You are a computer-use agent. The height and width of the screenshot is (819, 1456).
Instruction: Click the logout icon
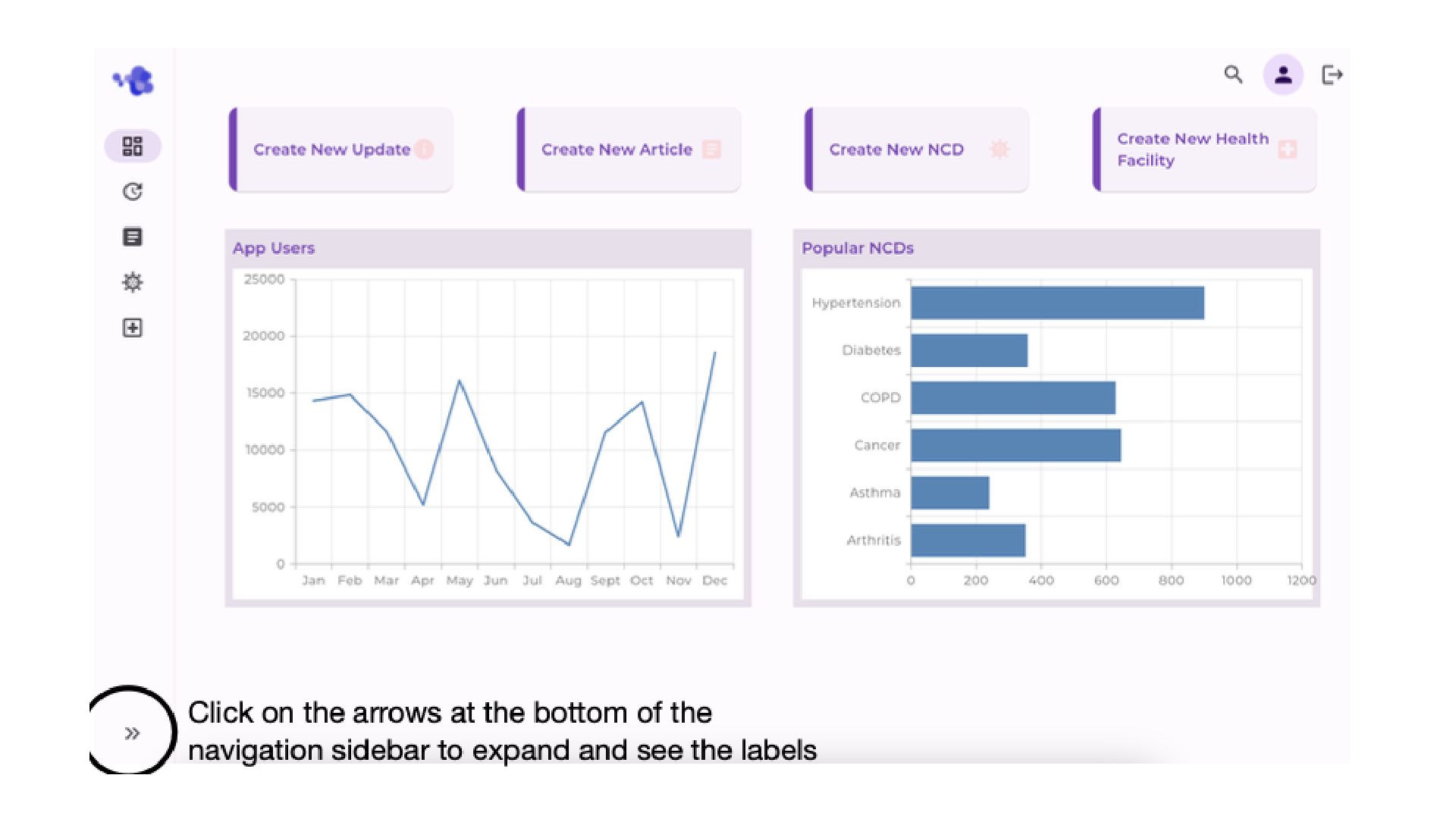1332,74
